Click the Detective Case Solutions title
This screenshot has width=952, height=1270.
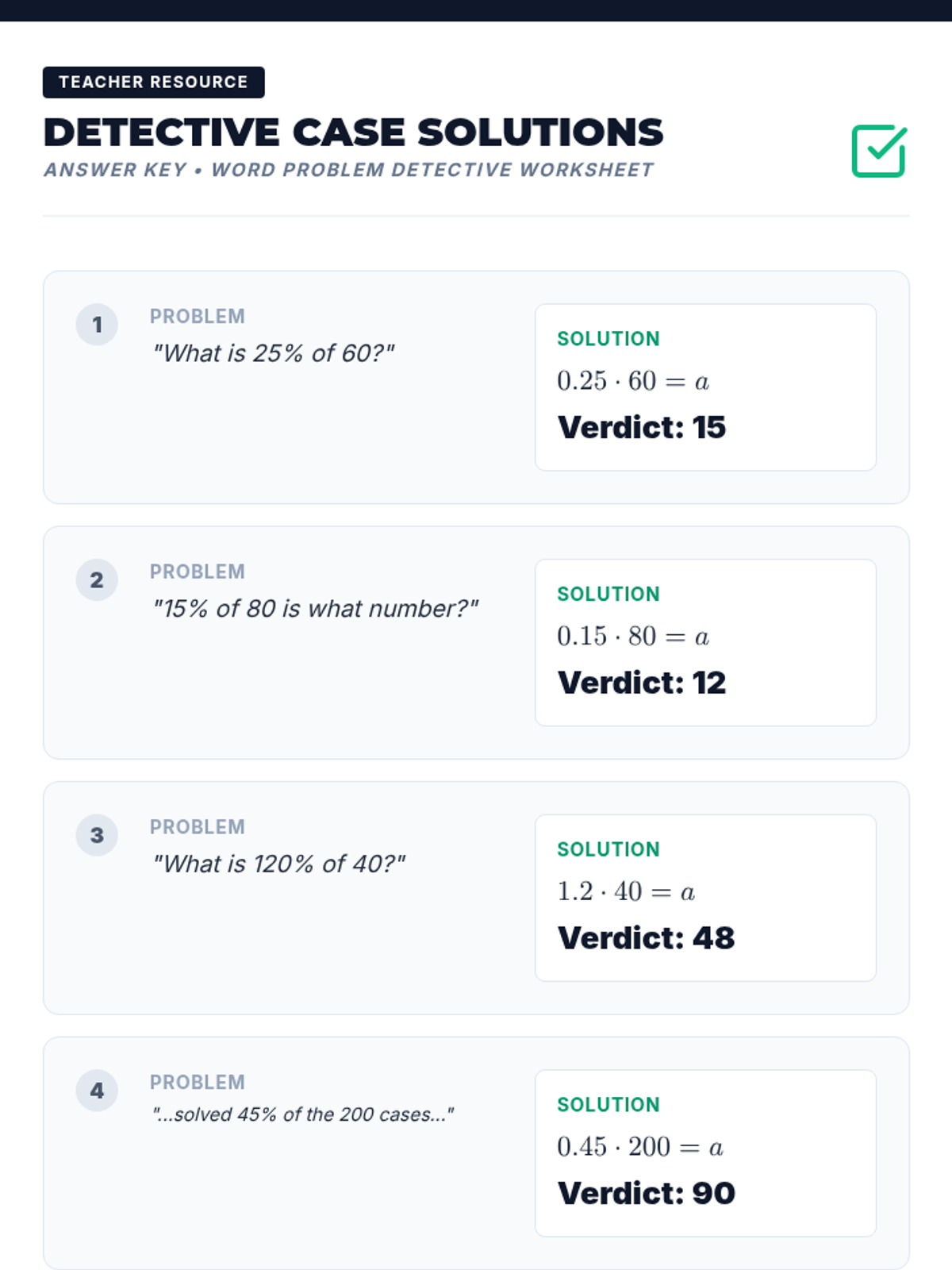coord(353,132)
